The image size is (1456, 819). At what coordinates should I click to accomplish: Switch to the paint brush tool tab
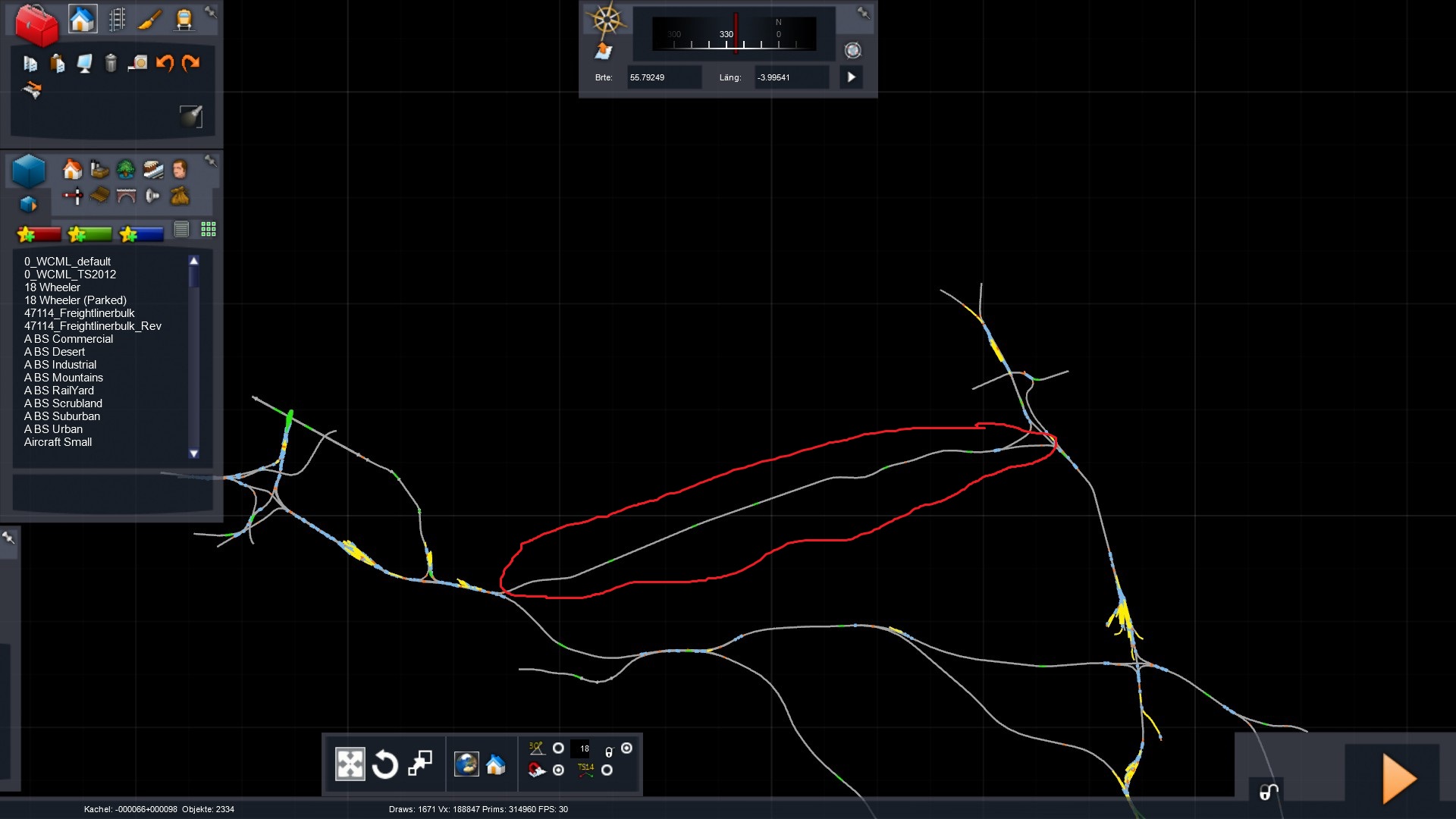coord(150,19)
